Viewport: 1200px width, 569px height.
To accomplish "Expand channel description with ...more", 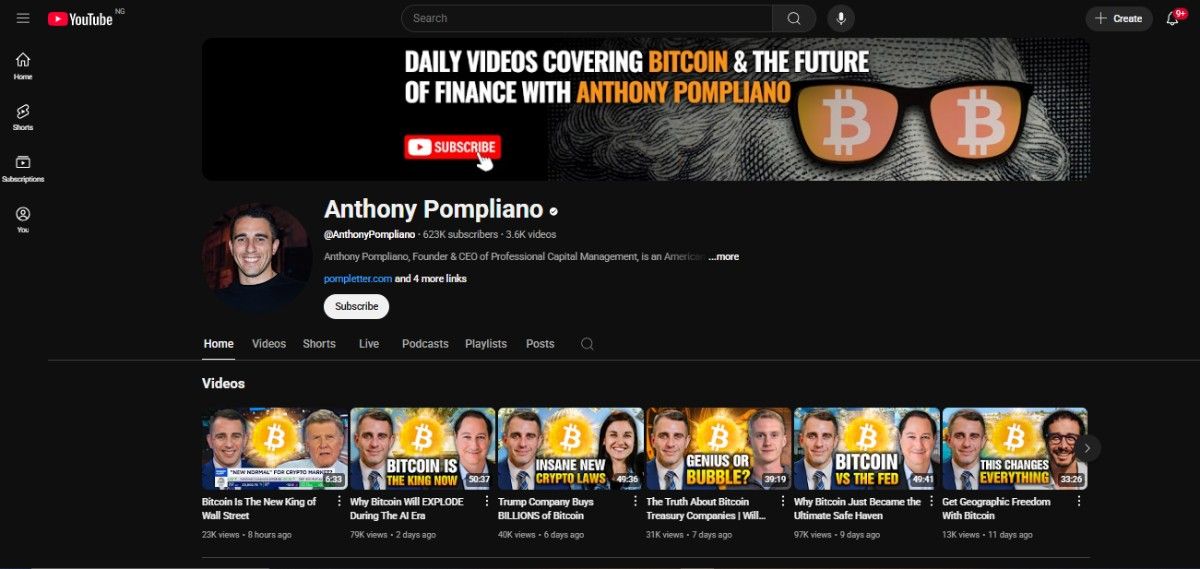I will (723, 257).
